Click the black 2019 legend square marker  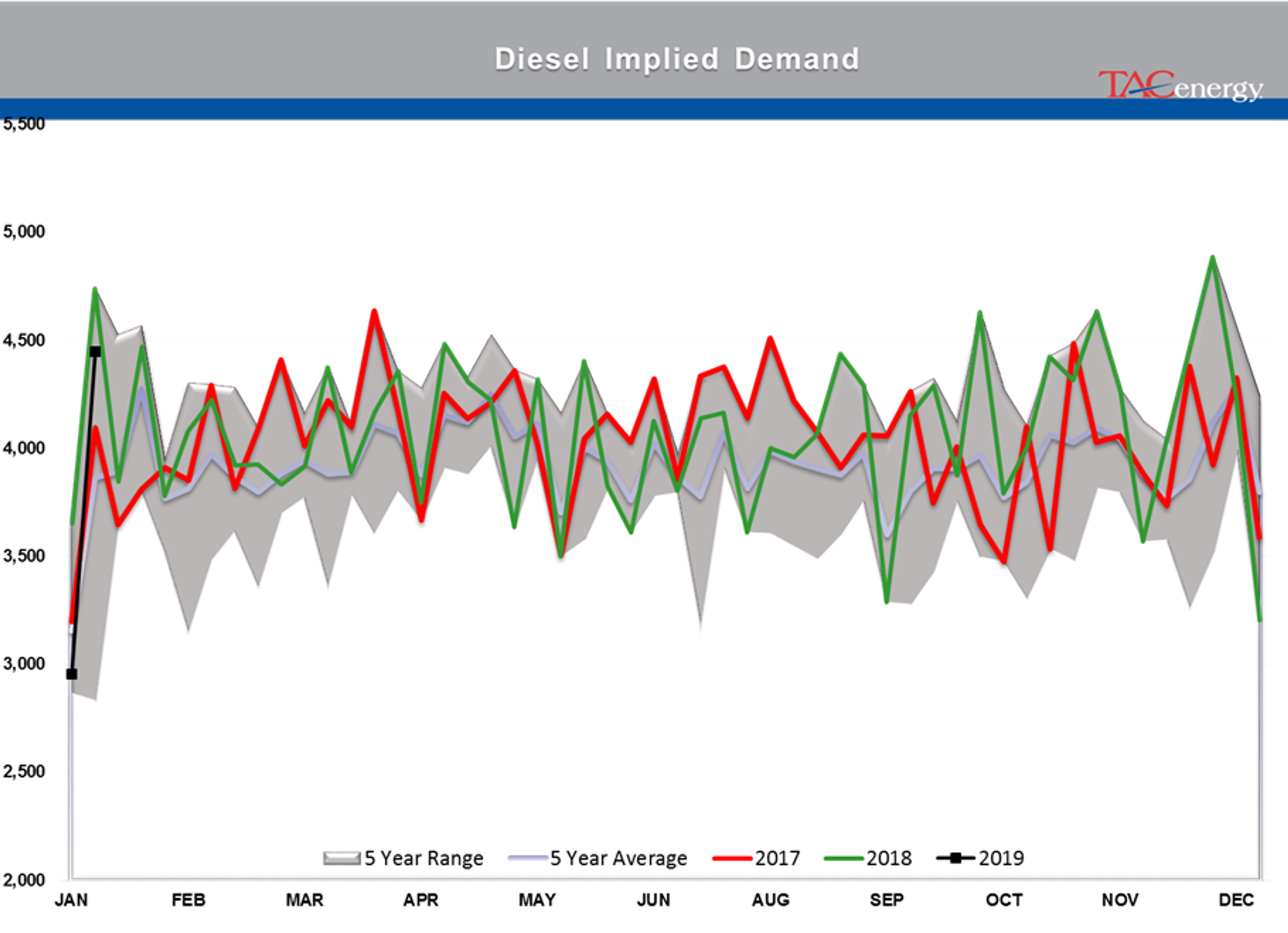tap(956, 858)
